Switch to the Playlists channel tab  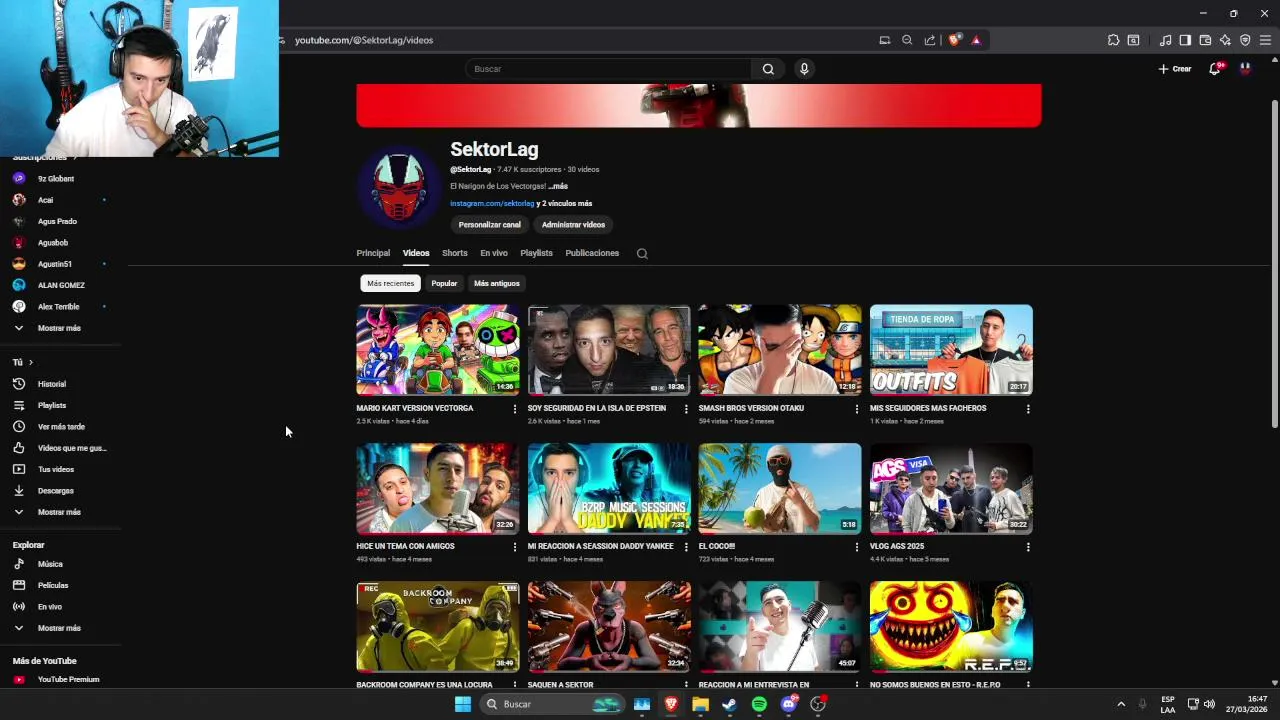536,253
